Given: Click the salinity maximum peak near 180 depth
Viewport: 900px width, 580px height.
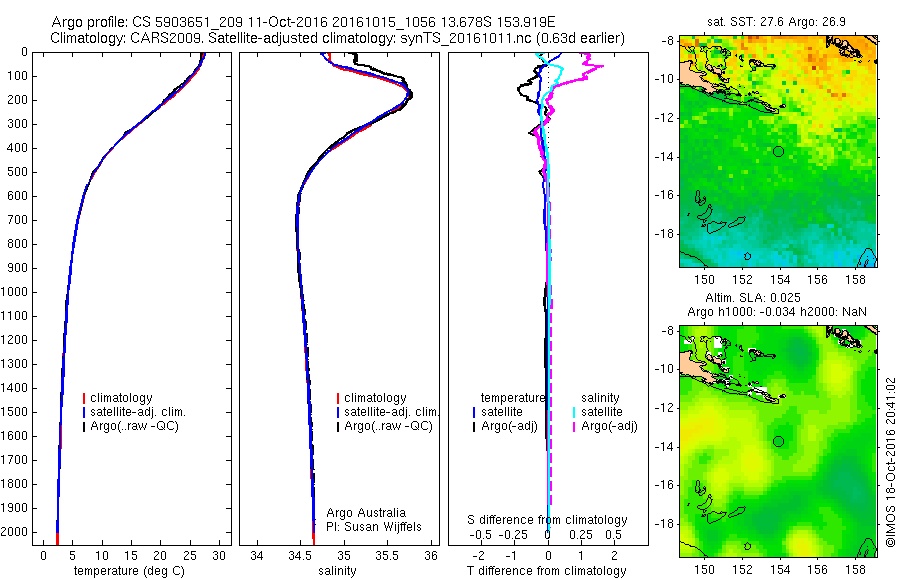Looking at the screenshot, I should coord(409,95).
